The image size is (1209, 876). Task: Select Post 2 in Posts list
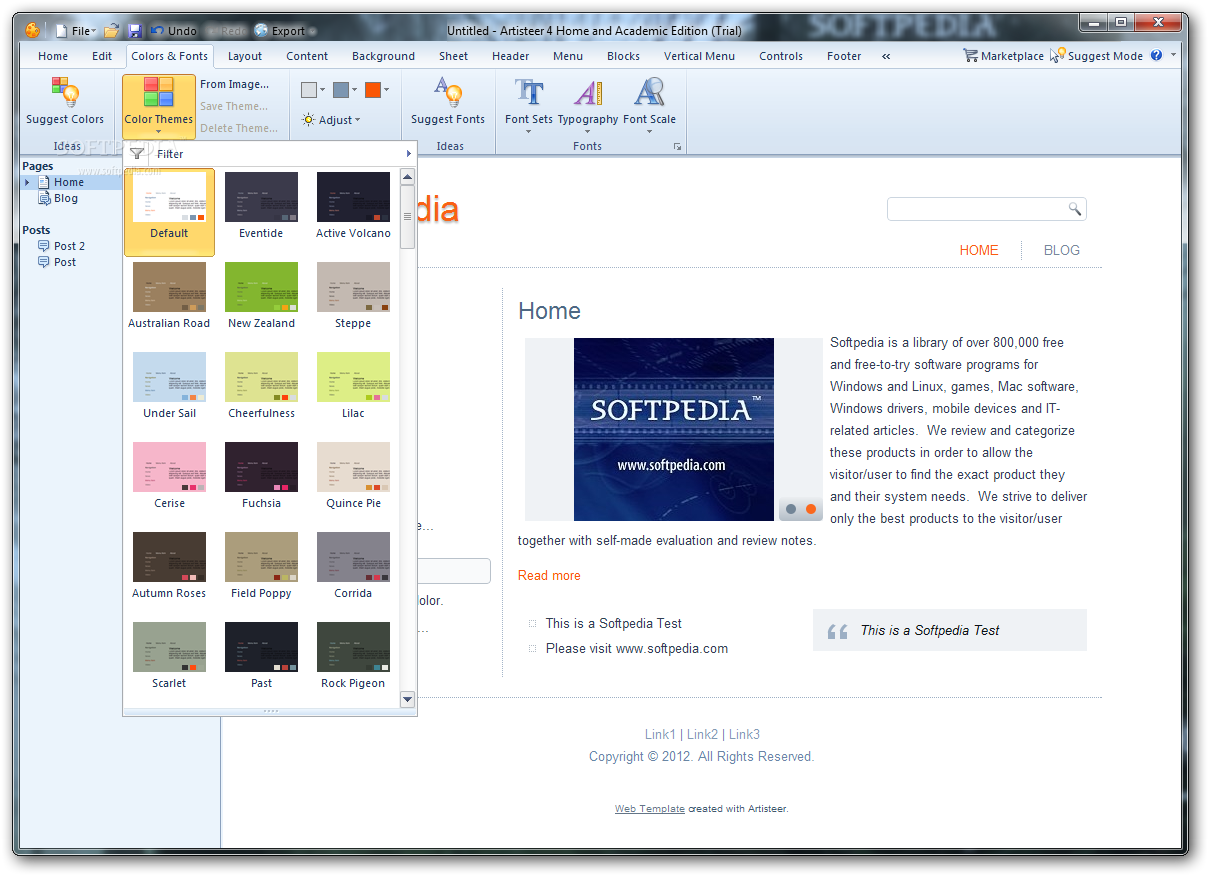tap(62, 246)
